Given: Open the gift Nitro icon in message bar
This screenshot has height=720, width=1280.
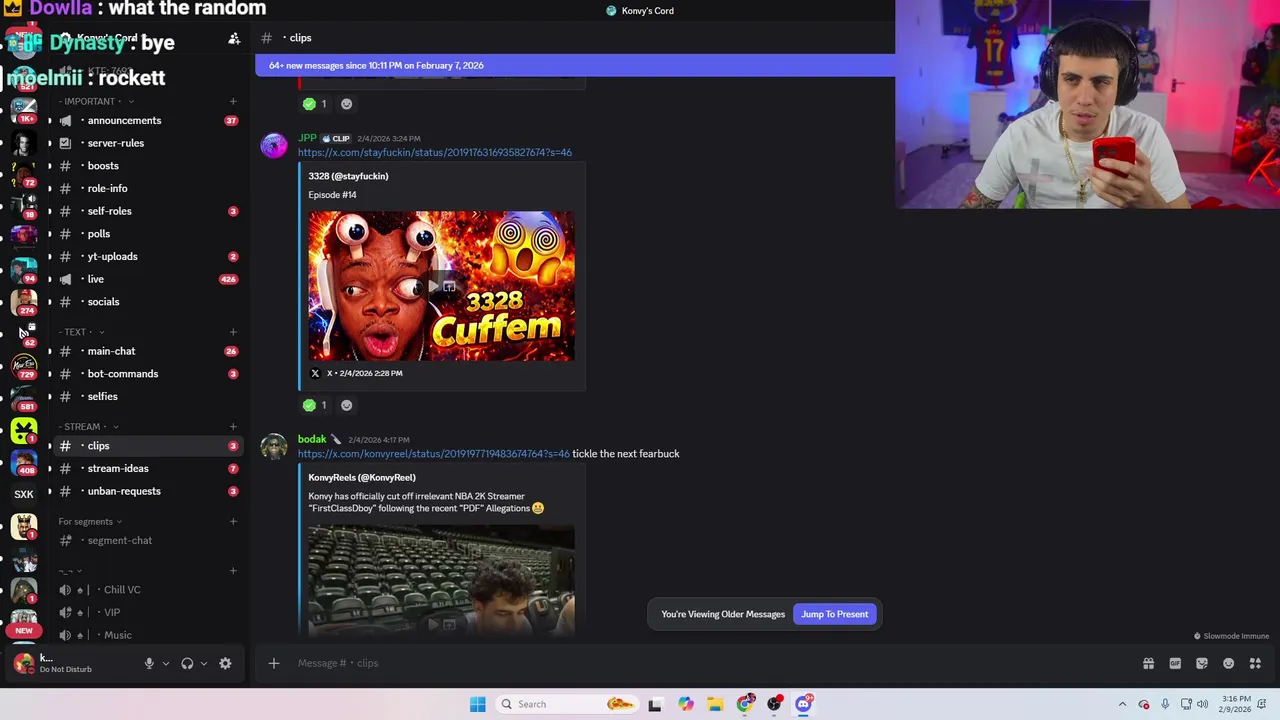Looking at the screenshot, I should [x=1148, y=663].
